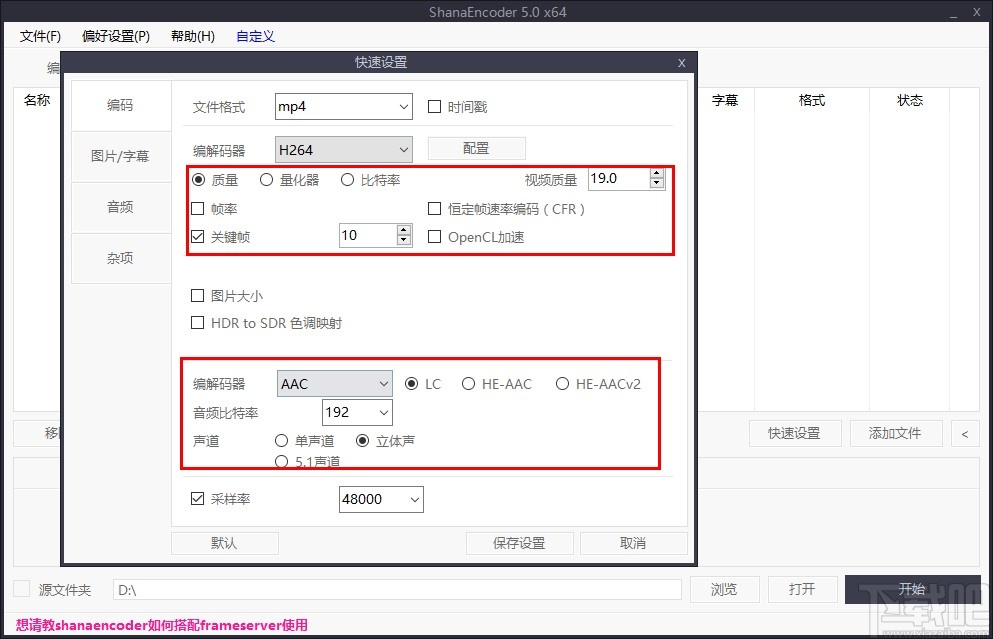Screen dimensions: 993x639
Task: Open the 自定义 menu
Action: click(x=255, y=36)
